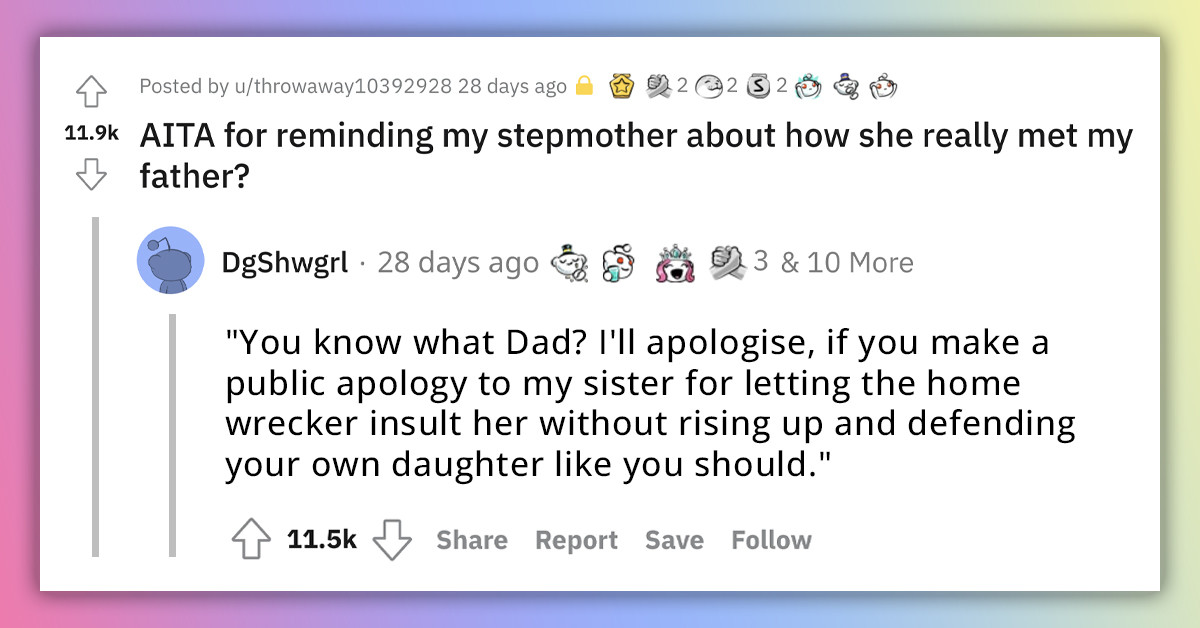
Task: Click Share under the comment
Action: (471, 540)
